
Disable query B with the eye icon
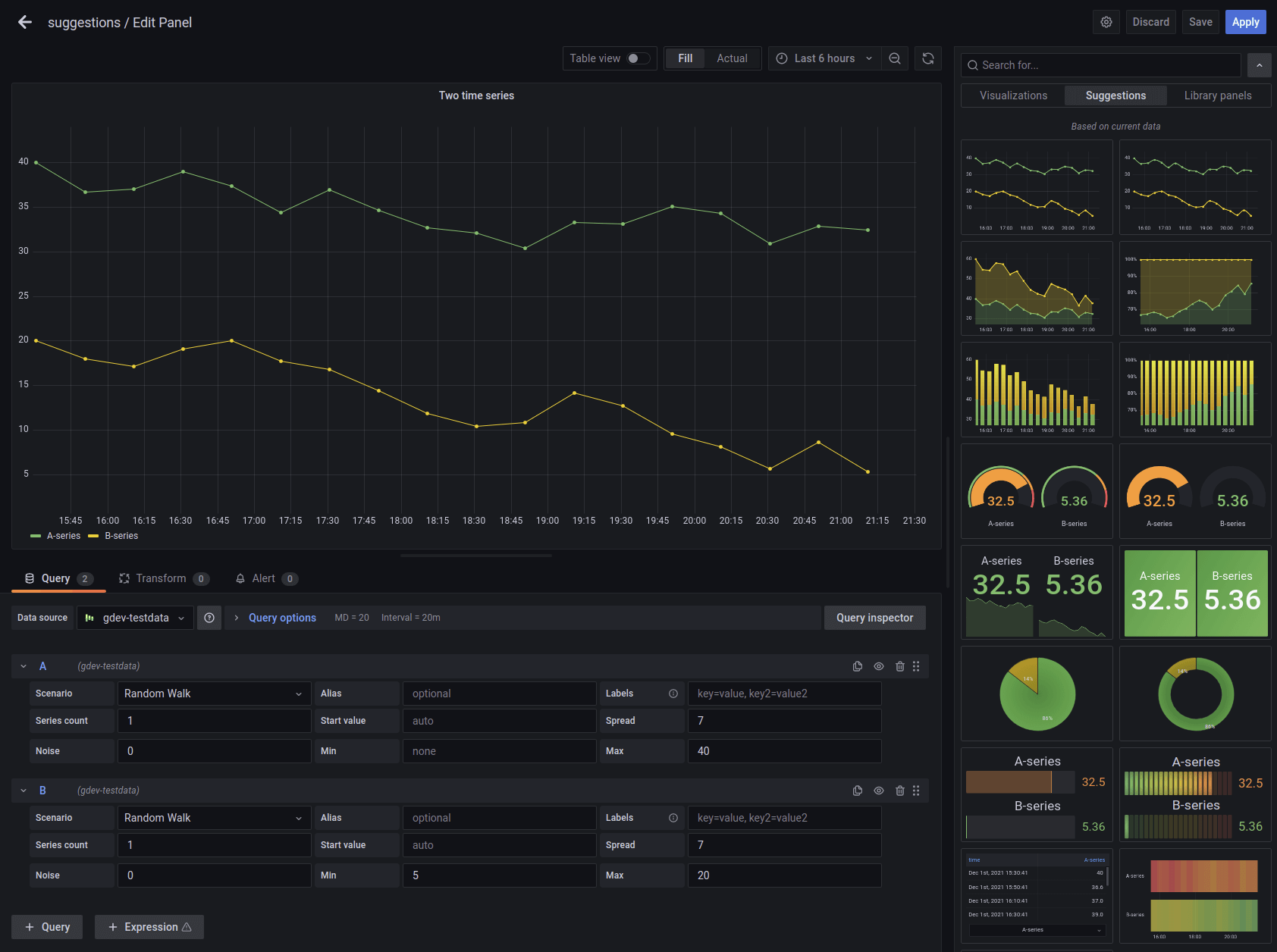click(879, 791)
